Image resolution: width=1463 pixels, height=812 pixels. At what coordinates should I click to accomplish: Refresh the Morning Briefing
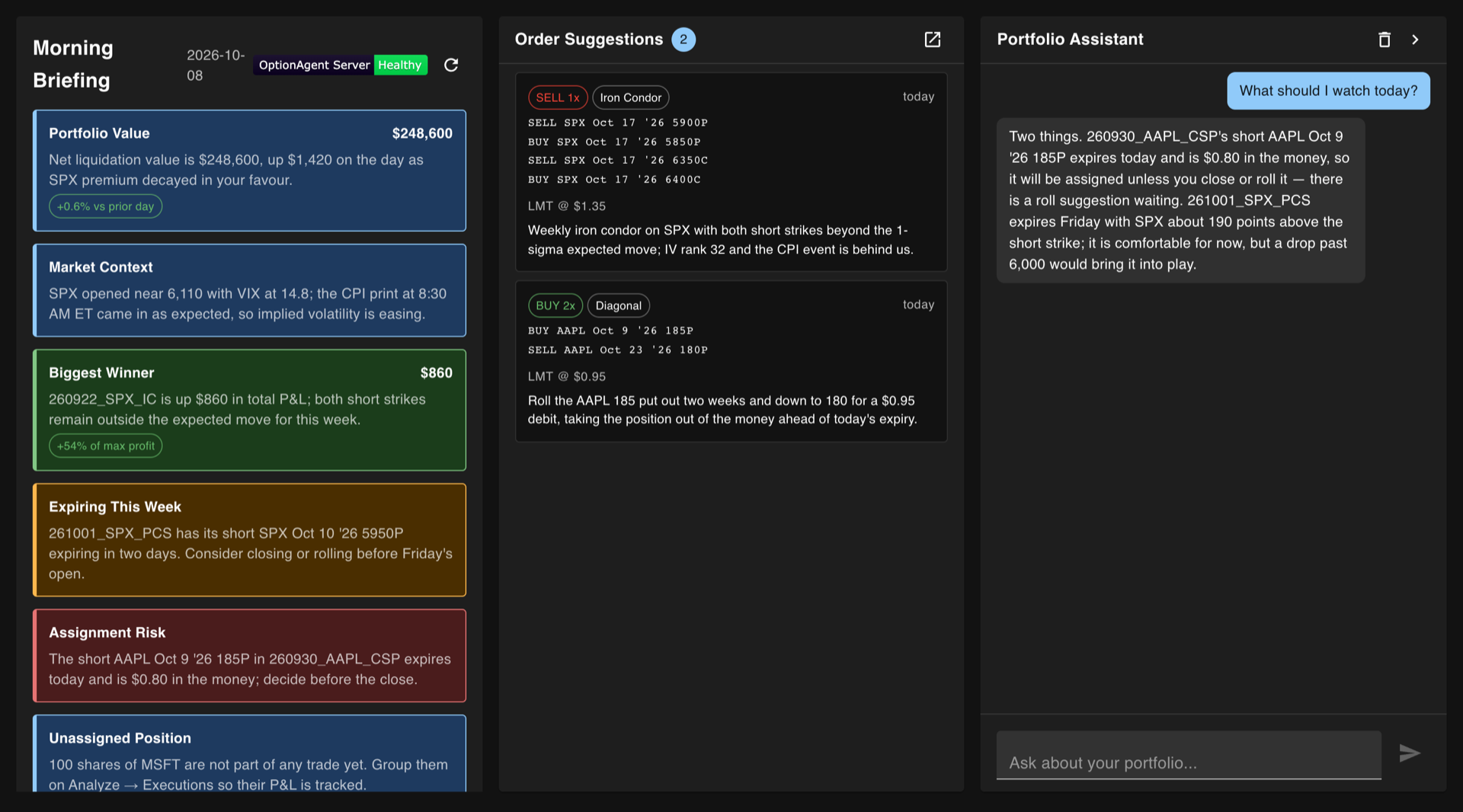[451, 65]
